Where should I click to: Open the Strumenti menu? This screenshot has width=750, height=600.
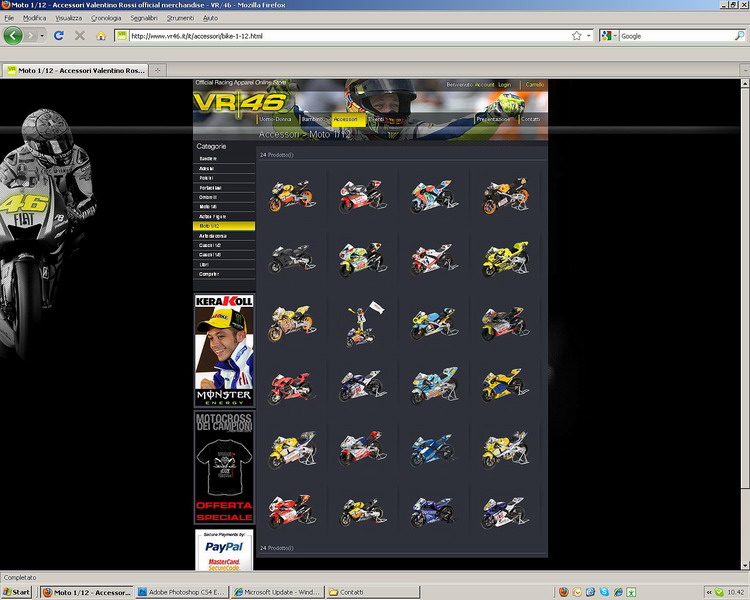click(180, 18)
